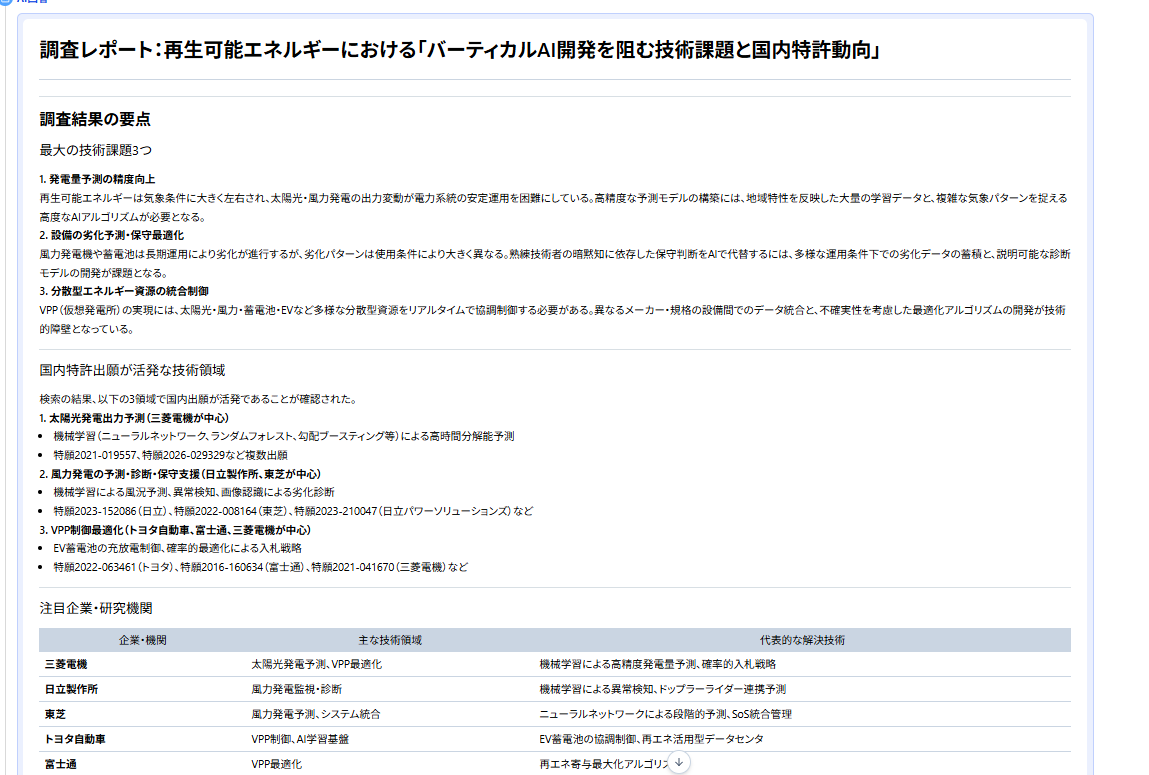Click bullet starting 特願2023-152086(日立)
Image resolution: width=1149 pixels, height=775 pixels.
click(293, 511)
